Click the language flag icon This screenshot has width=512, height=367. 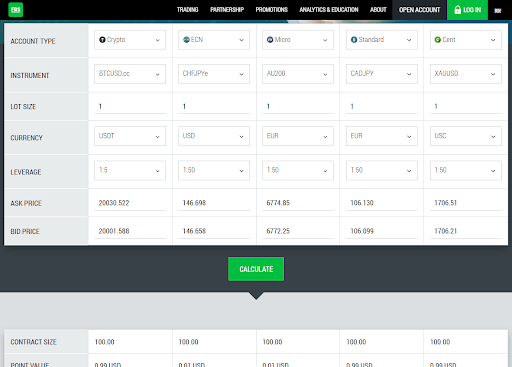pos(498,10)
